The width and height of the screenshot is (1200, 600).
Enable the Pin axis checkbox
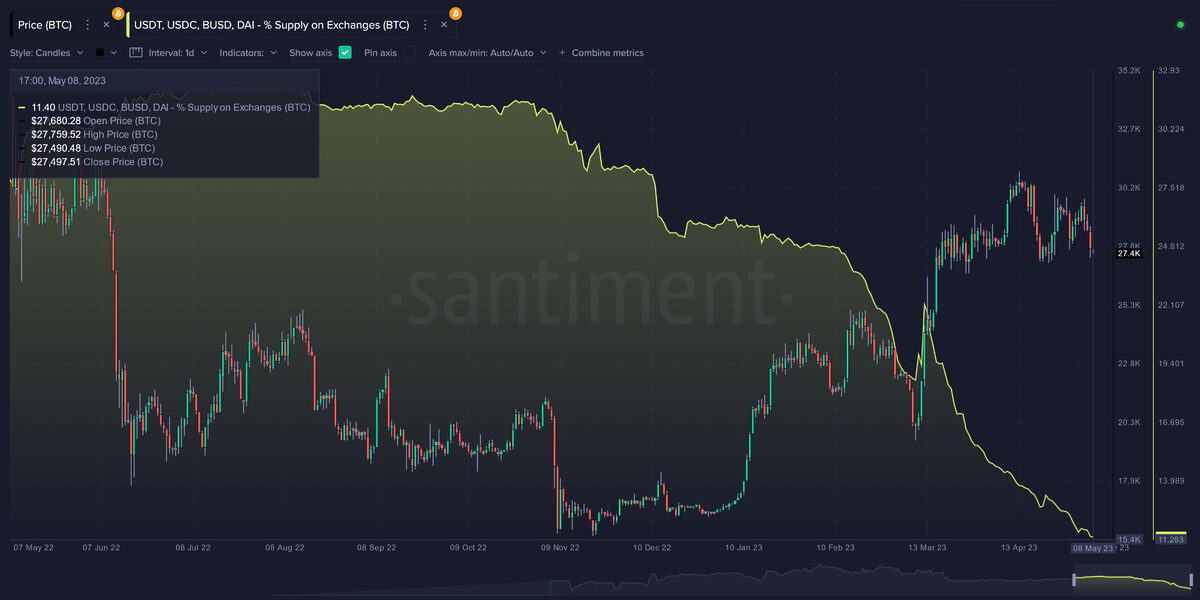click(x=409, y=52)
